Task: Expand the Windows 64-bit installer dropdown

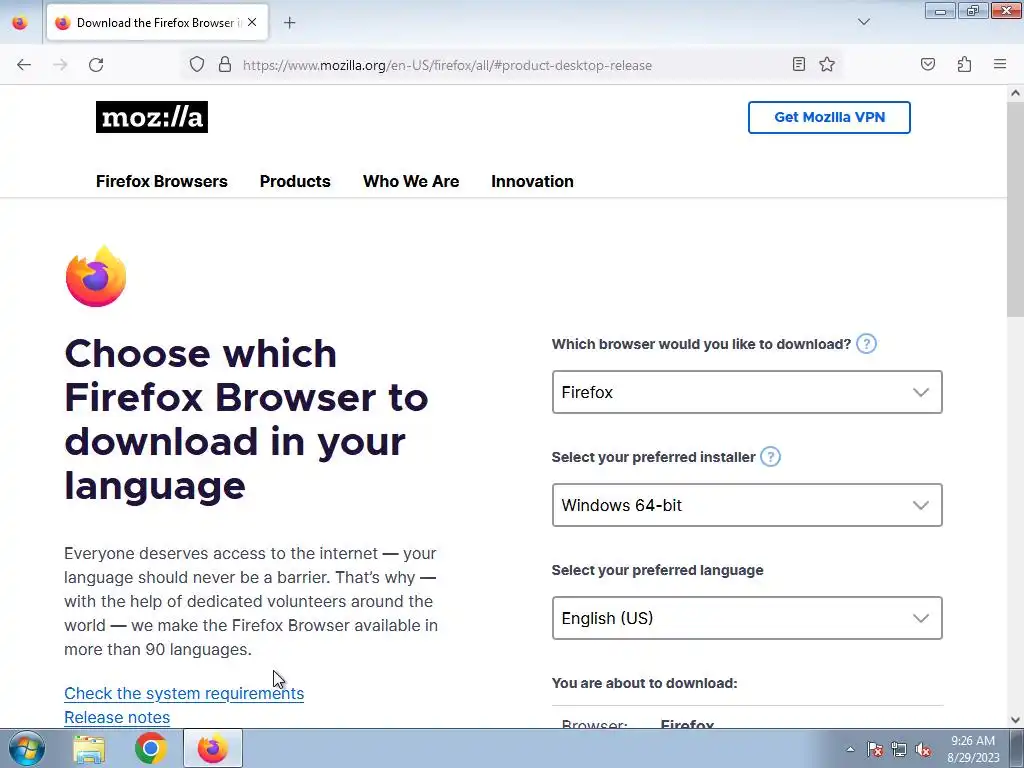Action: [x=747, y=505]
